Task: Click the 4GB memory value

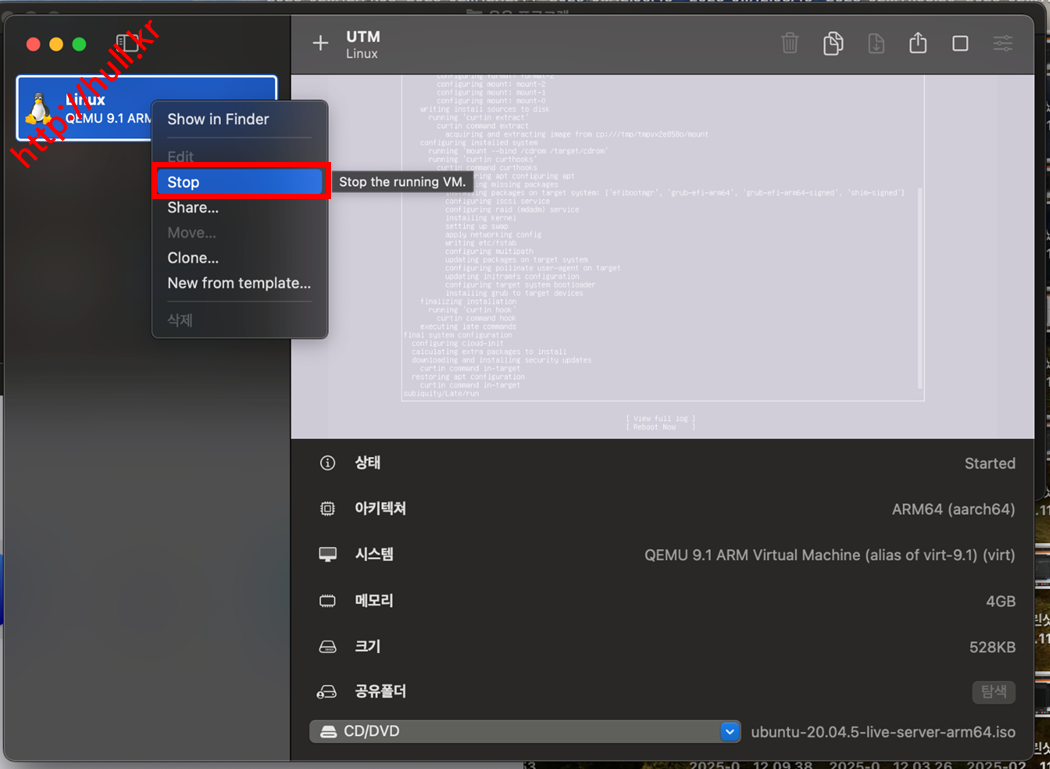Action: (x=1000, y=602)
